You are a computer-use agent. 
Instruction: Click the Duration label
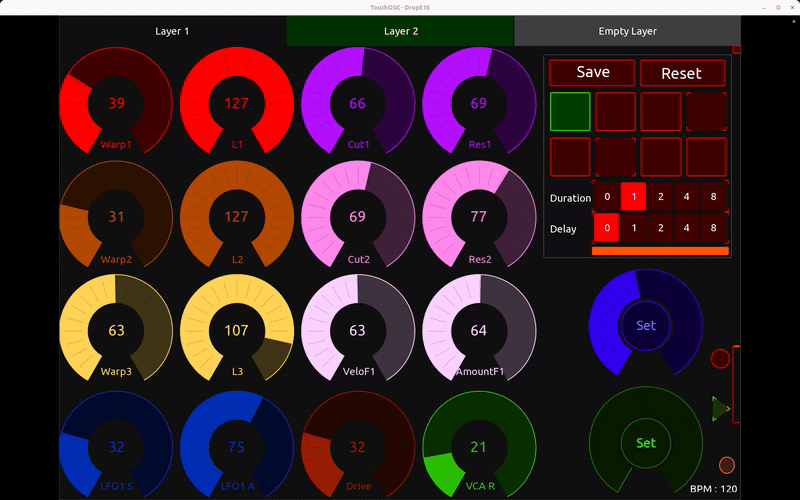point(570,198)
